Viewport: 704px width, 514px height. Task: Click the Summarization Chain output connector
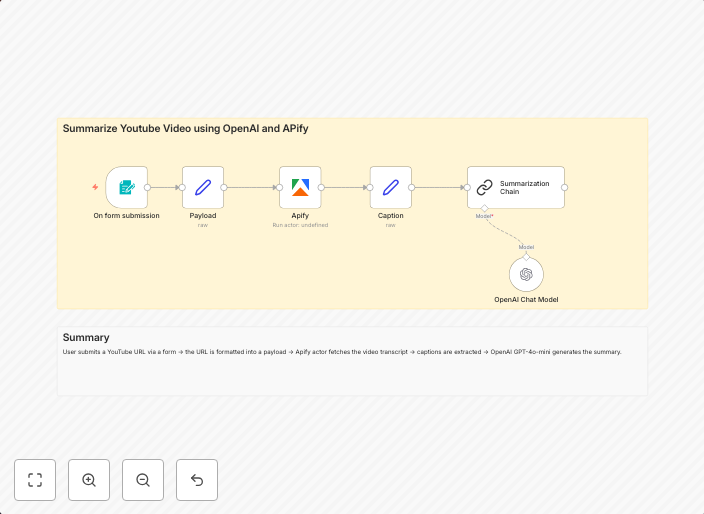pyautogui.click(x=565, y=187)
